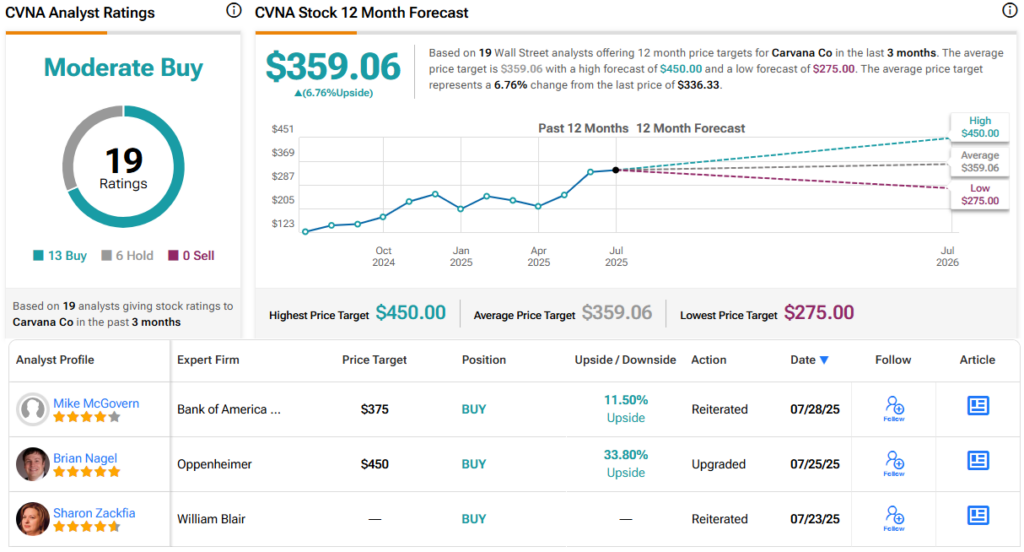Follow analyst Mike McGovern
Screen dimensions: 1024x552
pos(894,409)
